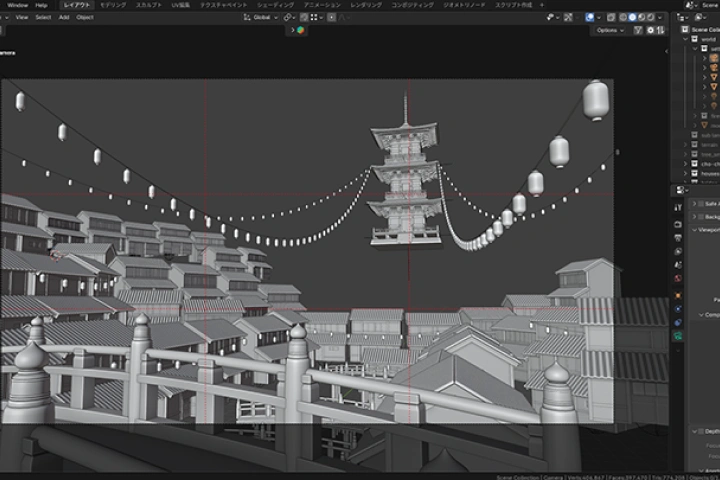This screenshot has width=720, height=480.
Task: Open the Object menu in viewport header
Action: [85, 17]
